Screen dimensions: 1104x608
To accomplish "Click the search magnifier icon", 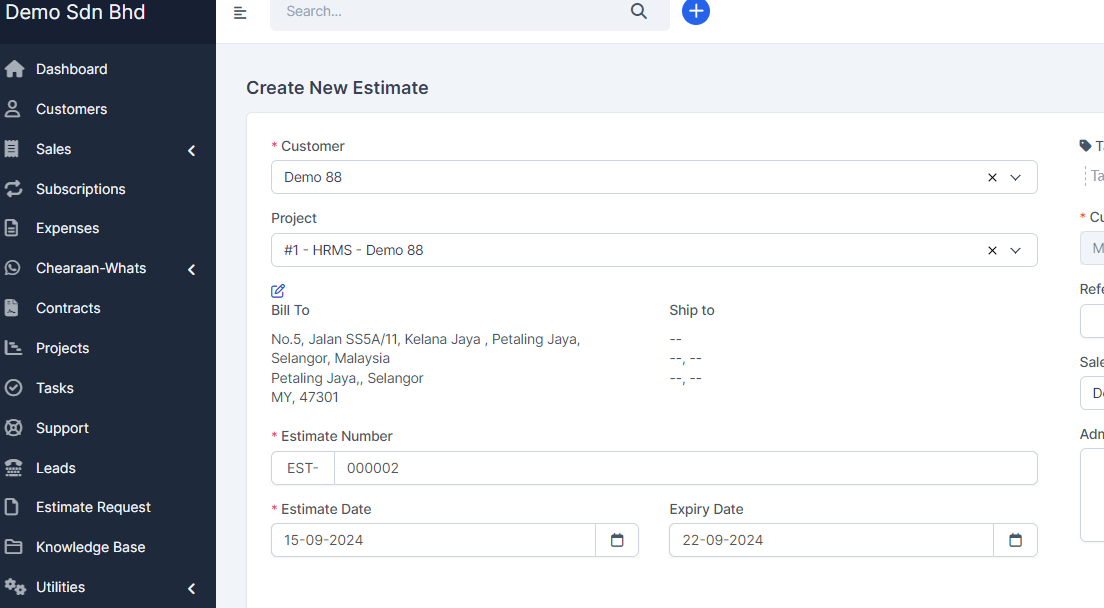I will (x=639, y=12).
